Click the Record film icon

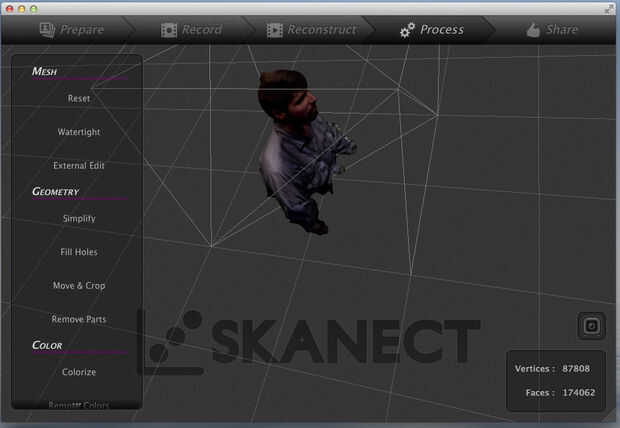point(169,30)
